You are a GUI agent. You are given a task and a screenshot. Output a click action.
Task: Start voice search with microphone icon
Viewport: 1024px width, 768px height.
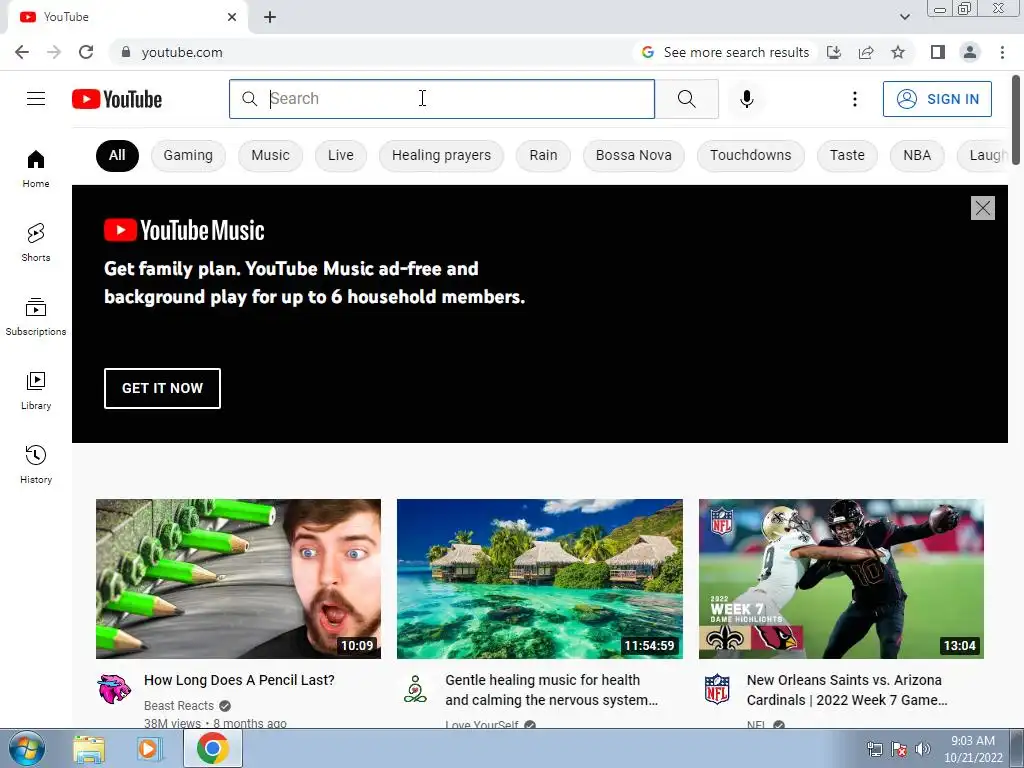tap(746, 99)
